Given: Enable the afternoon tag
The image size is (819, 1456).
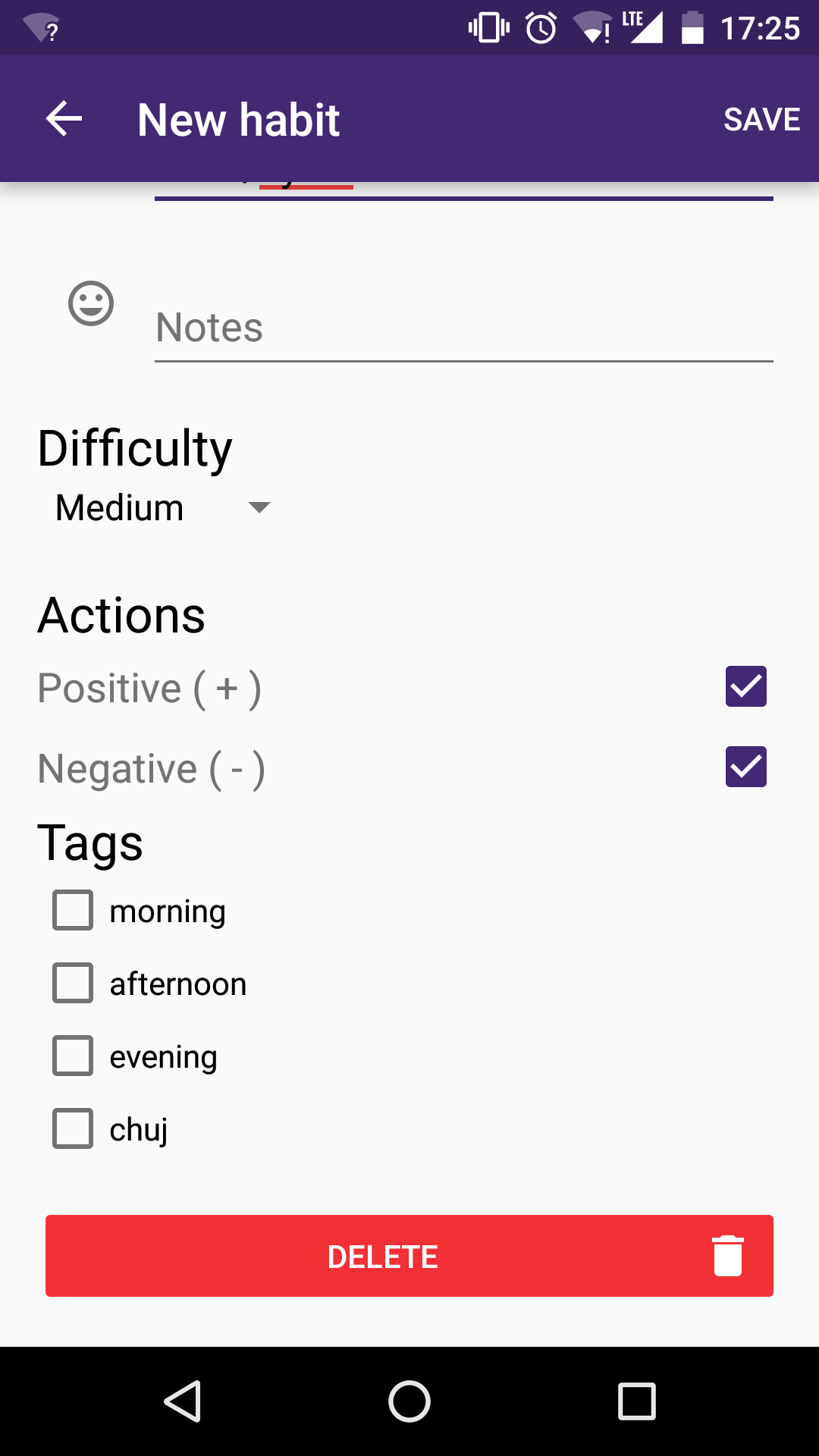Looking at the screenshot, I should pyautogui.click(x=73, y=983).
